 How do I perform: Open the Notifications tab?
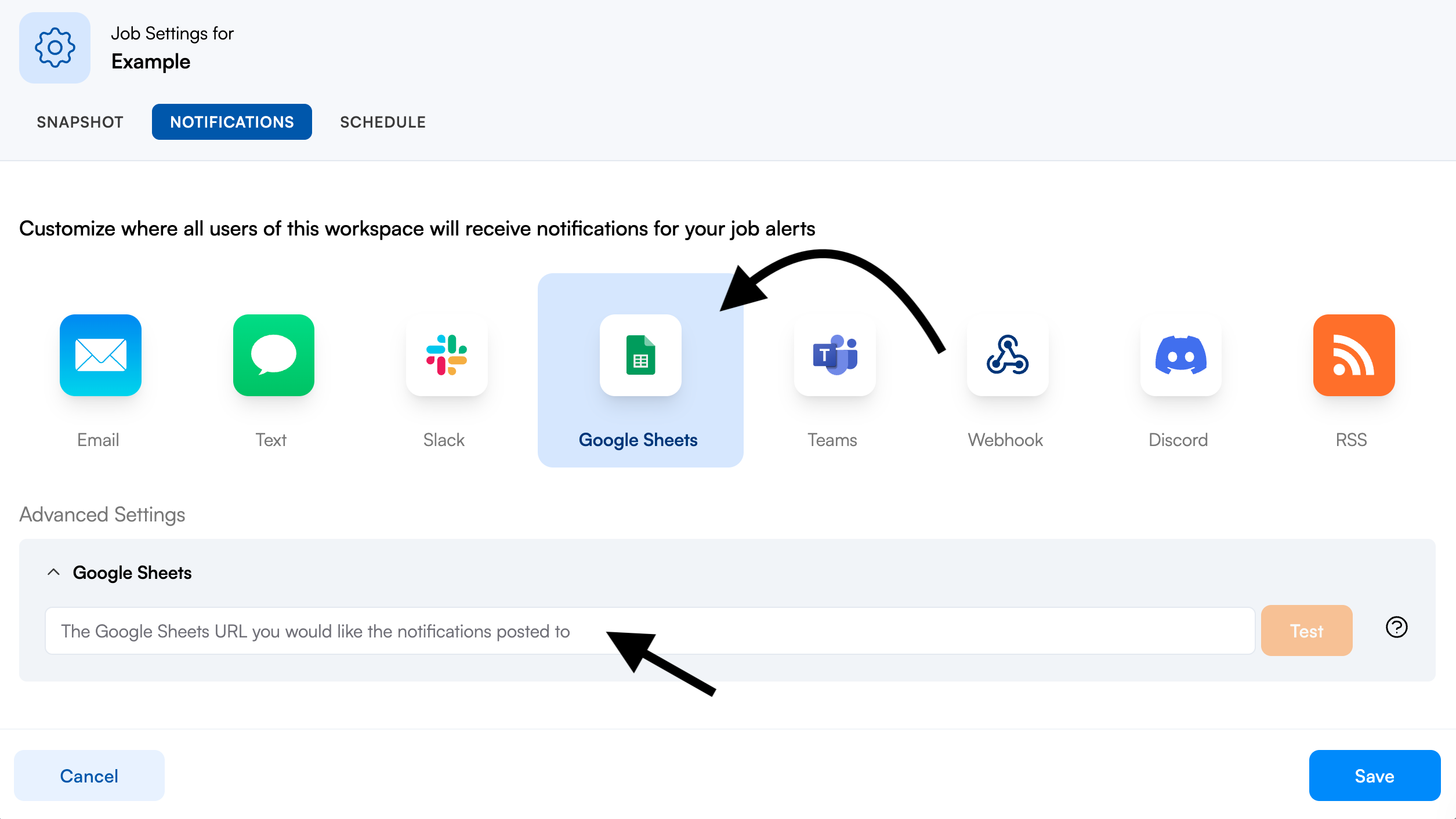(x=232, y=122)
